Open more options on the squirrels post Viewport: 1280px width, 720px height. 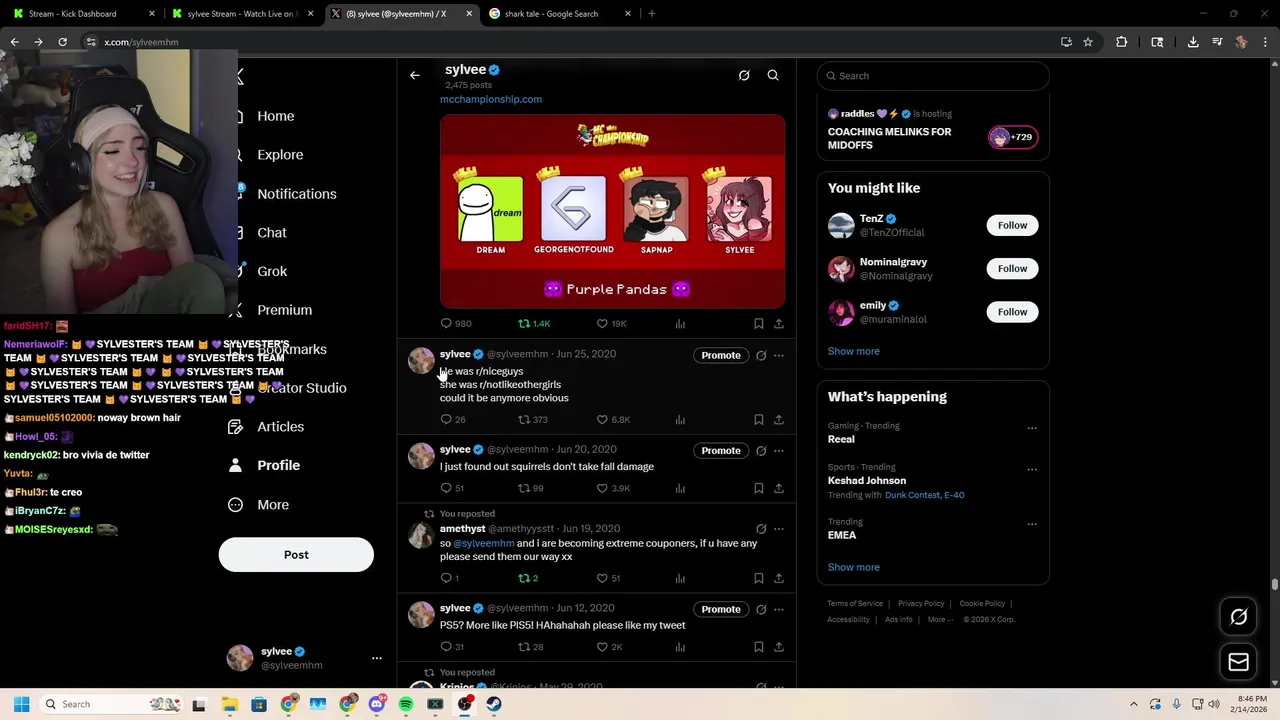(x=779, y=450)
